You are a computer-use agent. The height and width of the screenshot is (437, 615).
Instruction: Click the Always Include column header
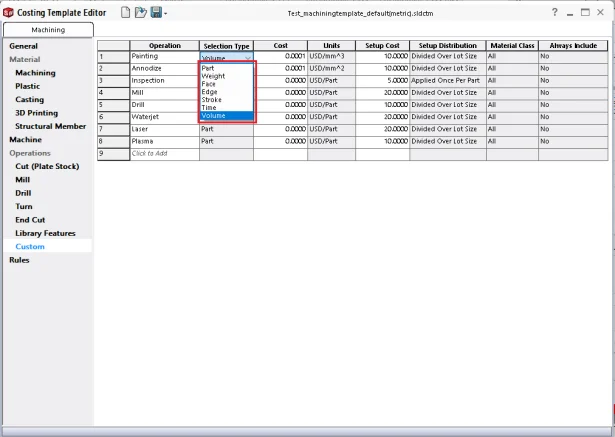pyautogui.click(x=573, y=46)
